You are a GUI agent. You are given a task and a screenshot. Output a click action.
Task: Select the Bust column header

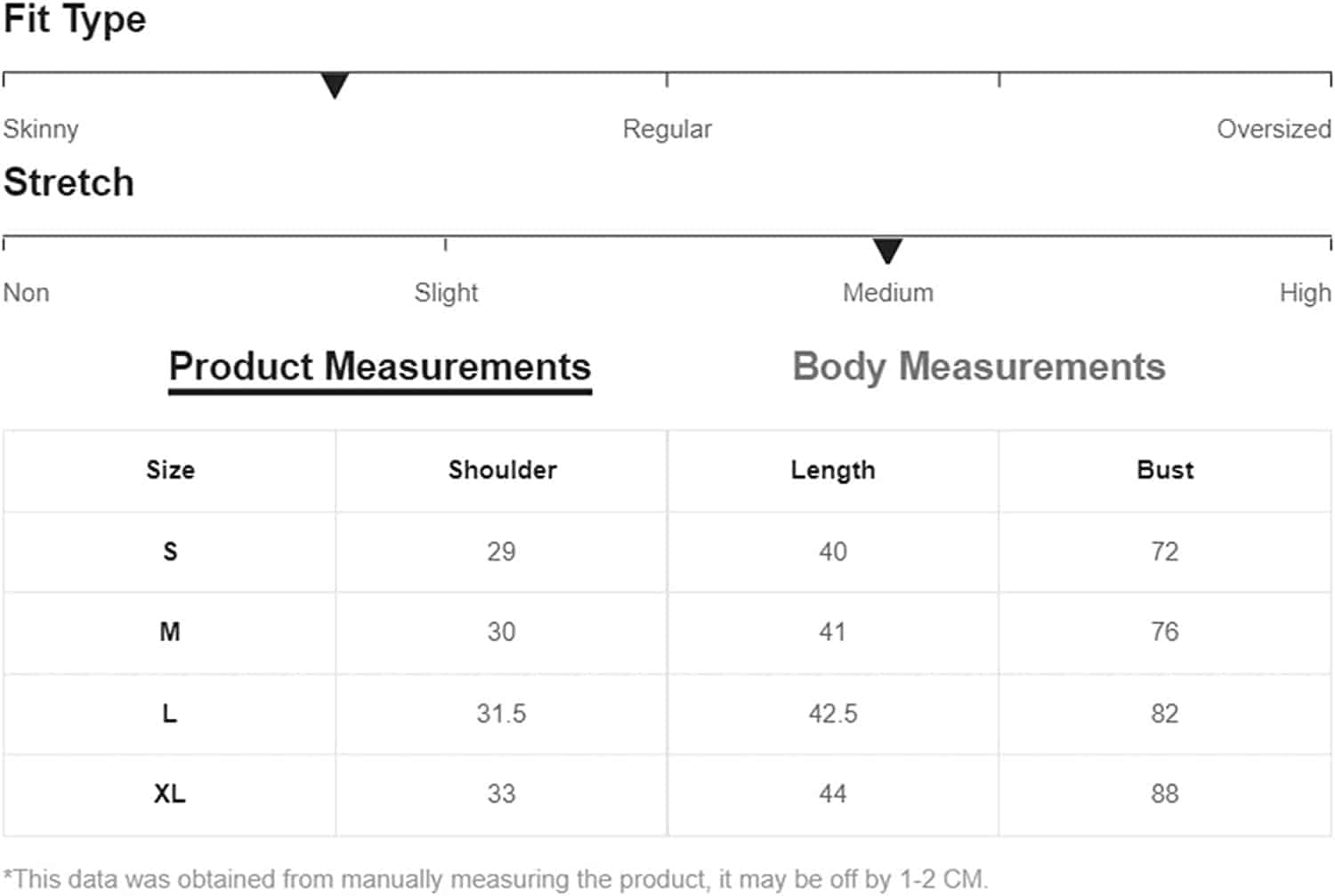click(1165, 470)
